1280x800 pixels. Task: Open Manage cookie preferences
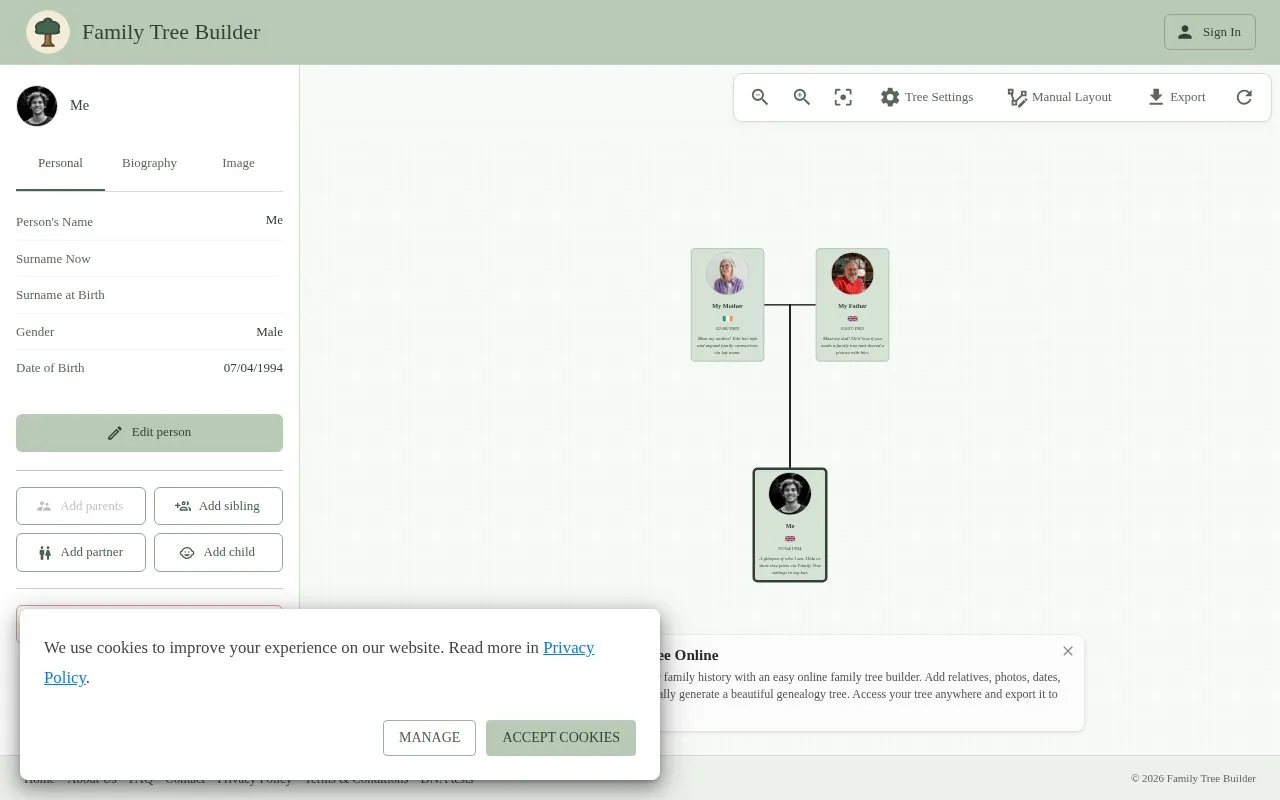[429, 738]
